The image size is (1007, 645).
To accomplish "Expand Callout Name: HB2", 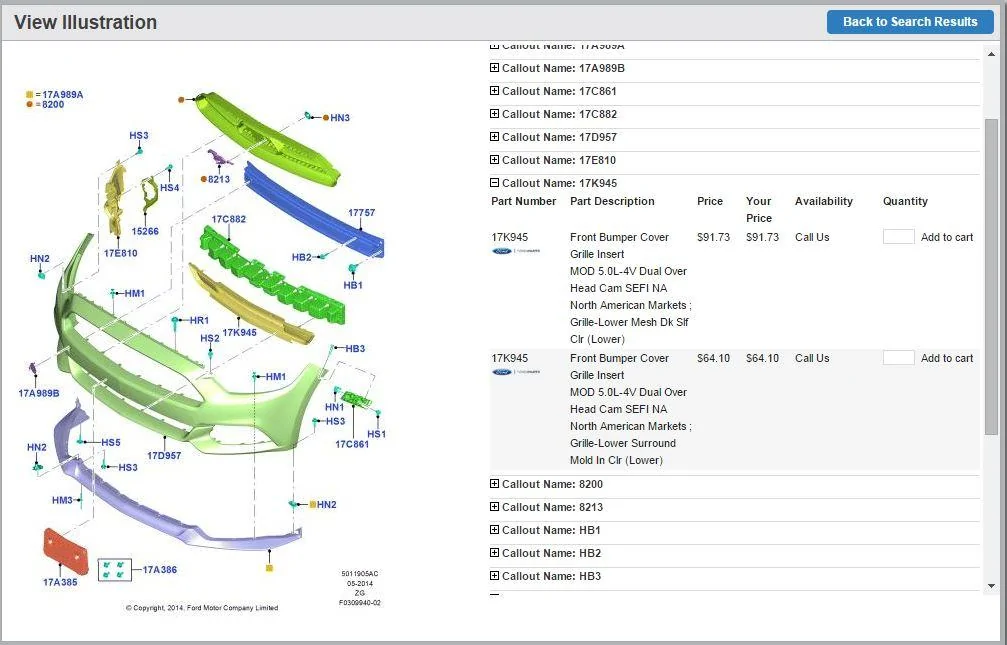I will point(494,553).
